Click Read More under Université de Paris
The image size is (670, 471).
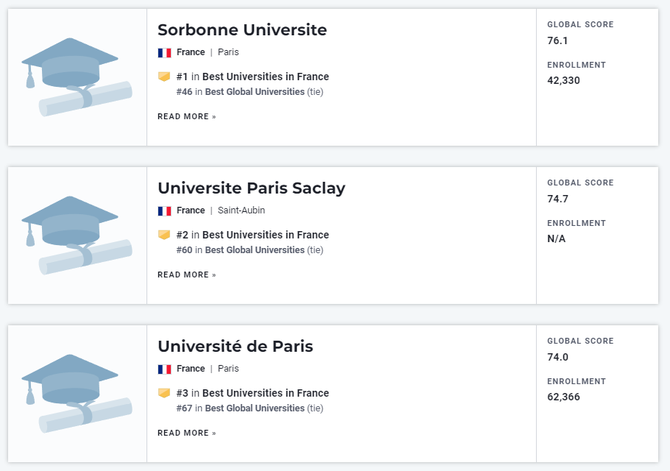pos(187,433)
